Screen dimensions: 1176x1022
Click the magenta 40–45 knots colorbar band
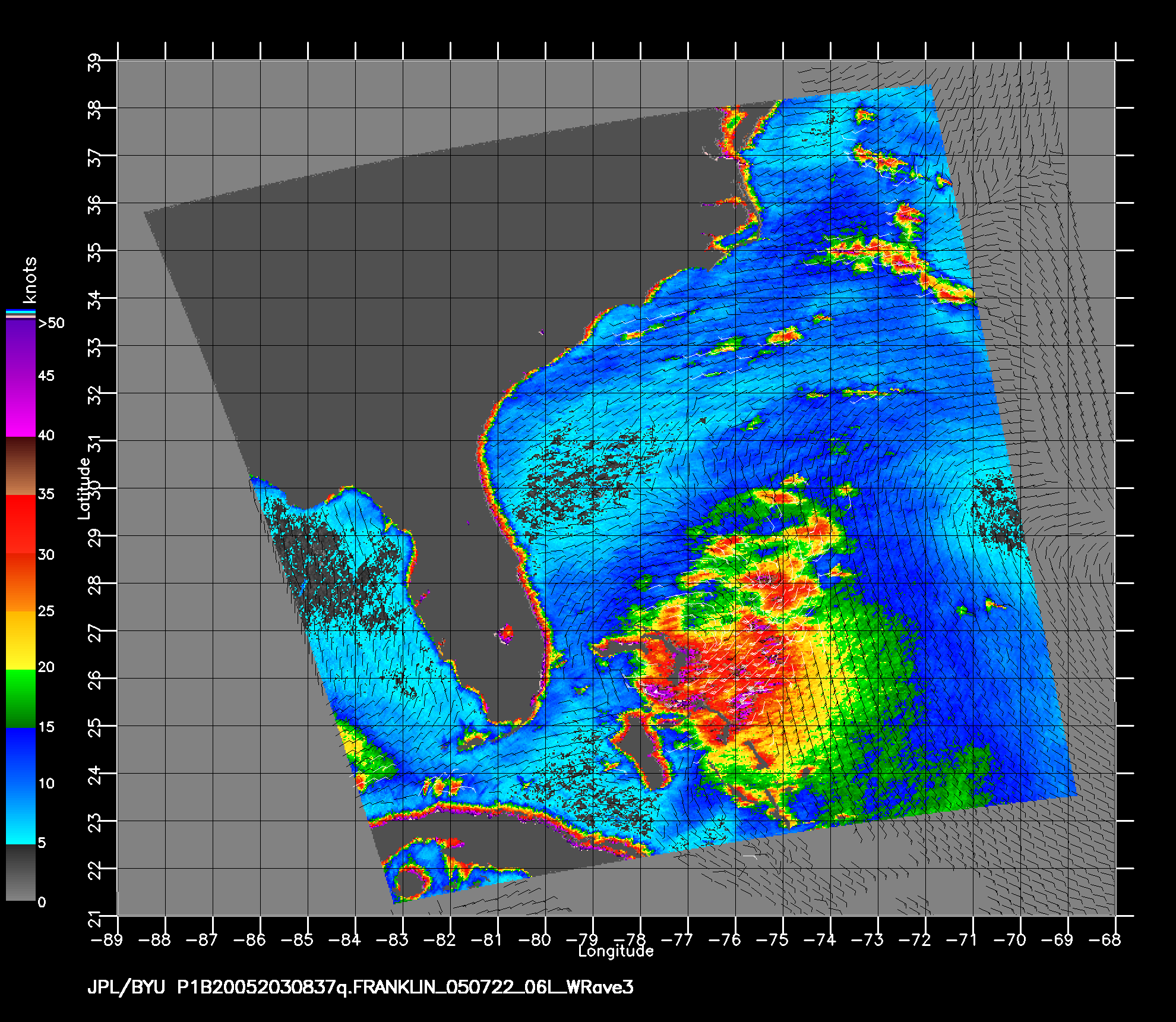pos(20,407)
